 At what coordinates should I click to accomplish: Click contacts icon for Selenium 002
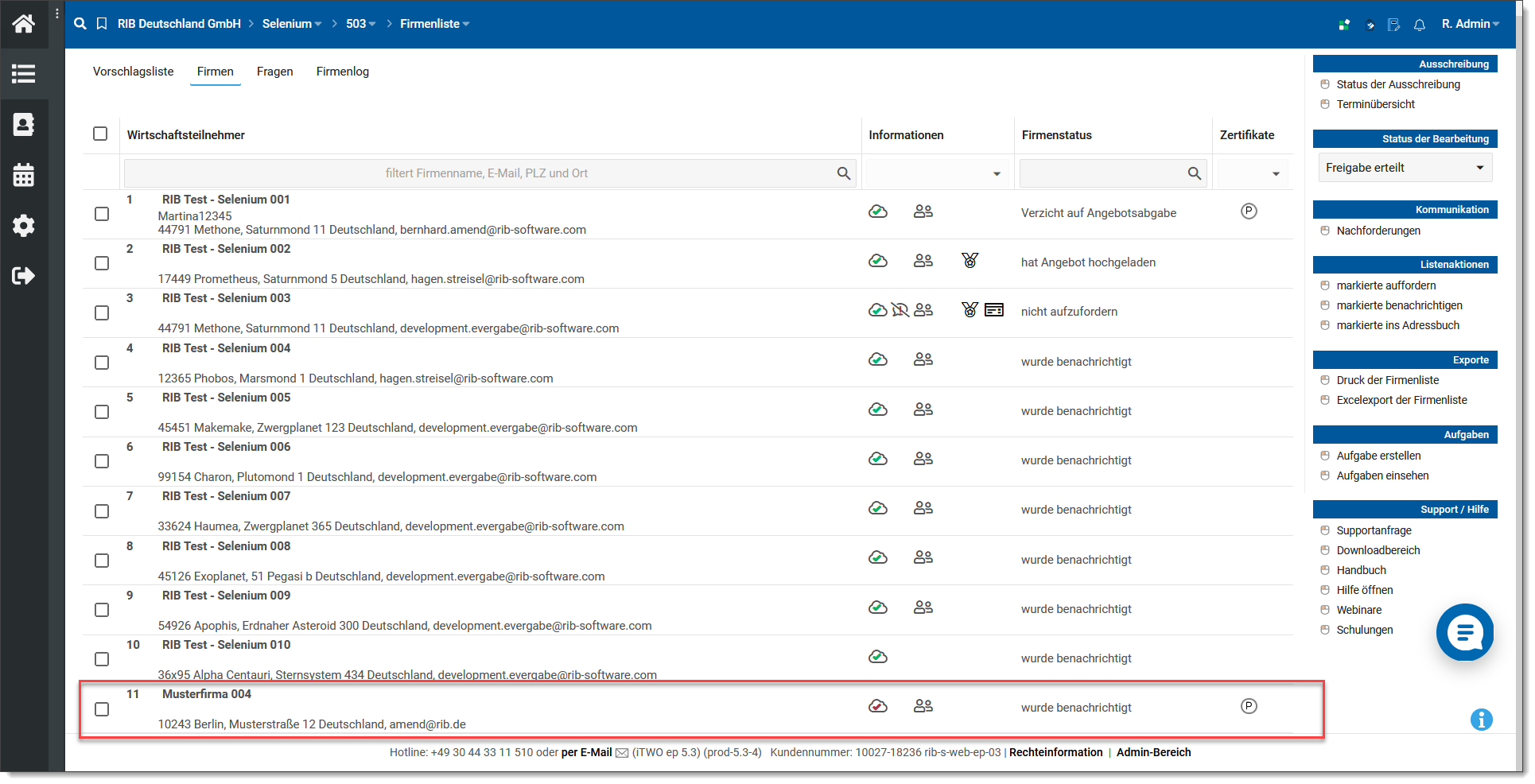click(923, 261)
